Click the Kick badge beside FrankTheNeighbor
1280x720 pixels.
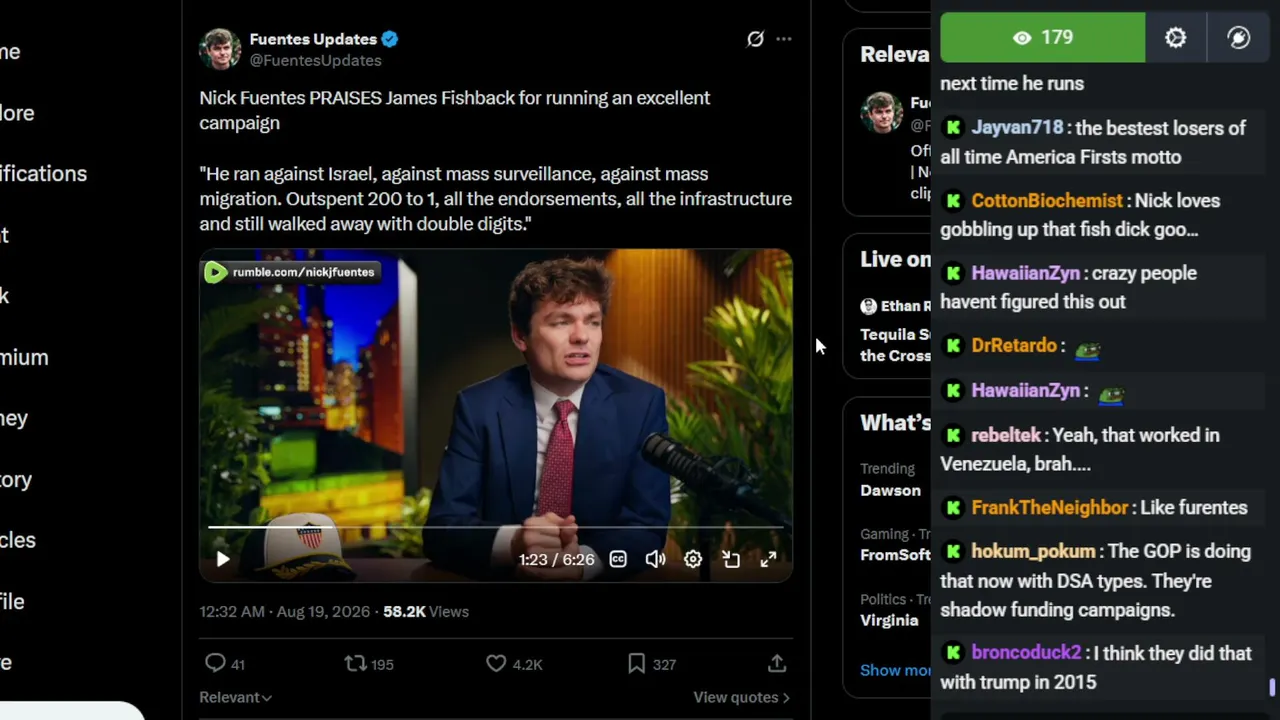(953, 508)
